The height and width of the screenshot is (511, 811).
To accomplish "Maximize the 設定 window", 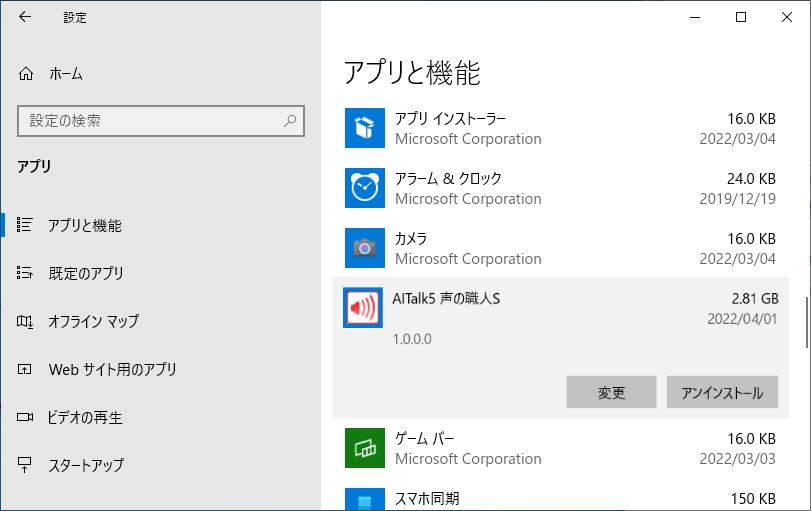I will tap(741, 17).
